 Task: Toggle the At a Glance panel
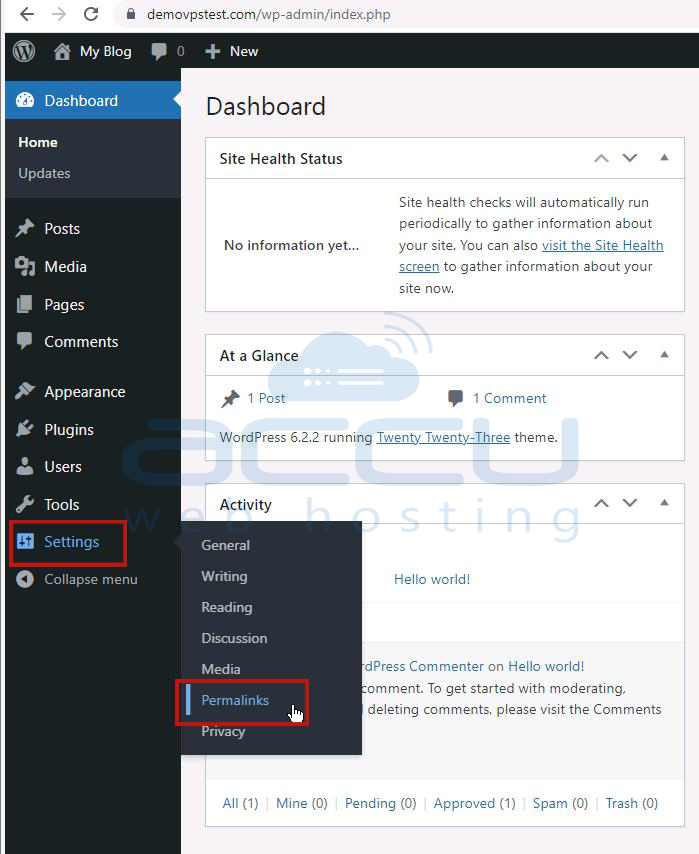coord(664,355)
